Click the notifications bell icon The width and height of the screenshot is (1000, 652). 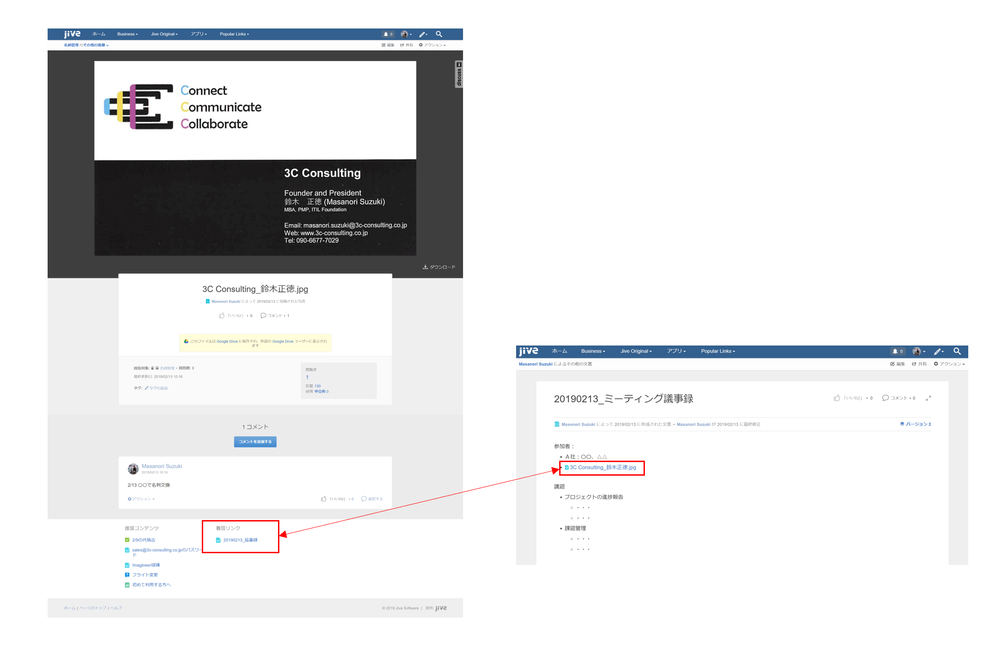(388, 33)
